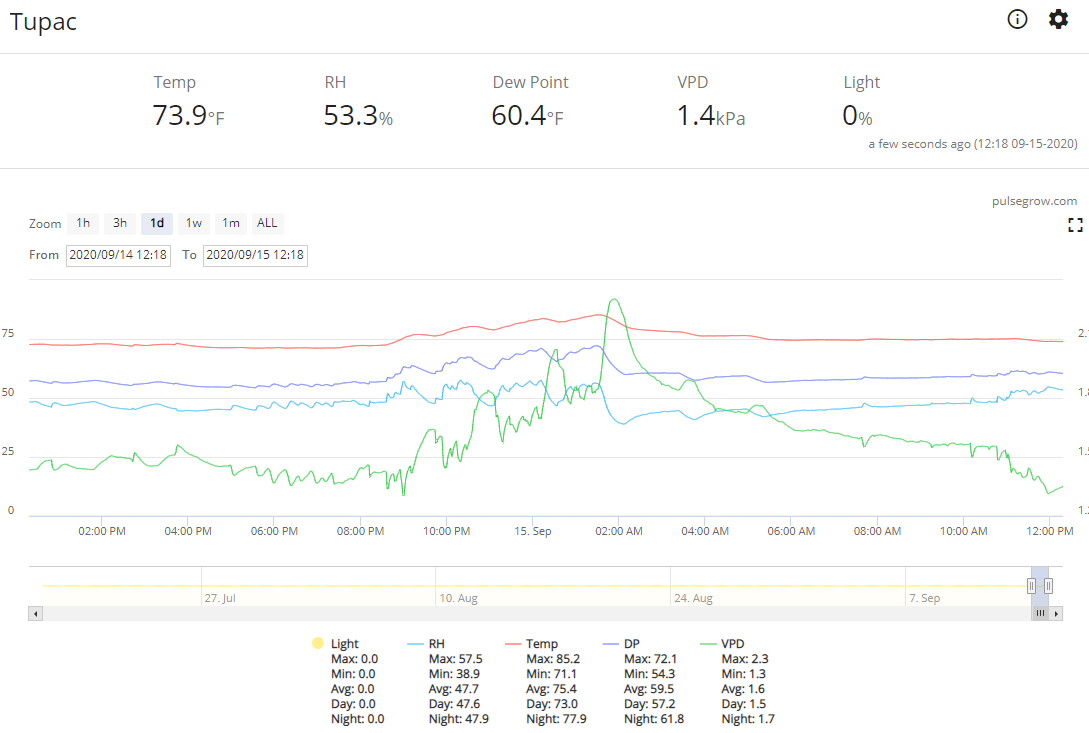
Task: Click the 15. Sep axis label
Action: (x=533, y=531)
